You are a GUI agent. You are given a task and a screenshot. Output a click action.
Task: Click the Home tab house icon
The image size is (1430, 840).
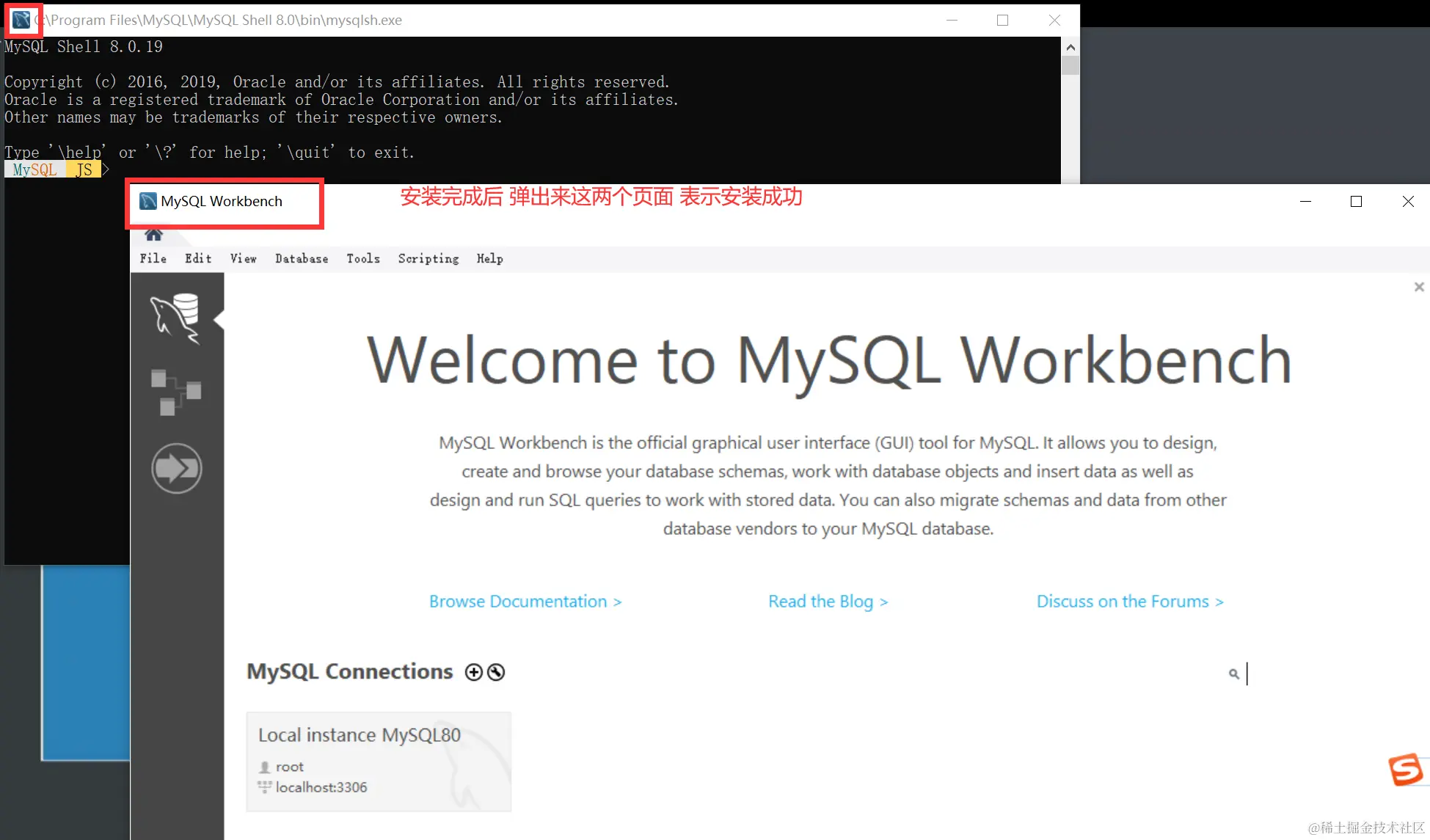153,235
